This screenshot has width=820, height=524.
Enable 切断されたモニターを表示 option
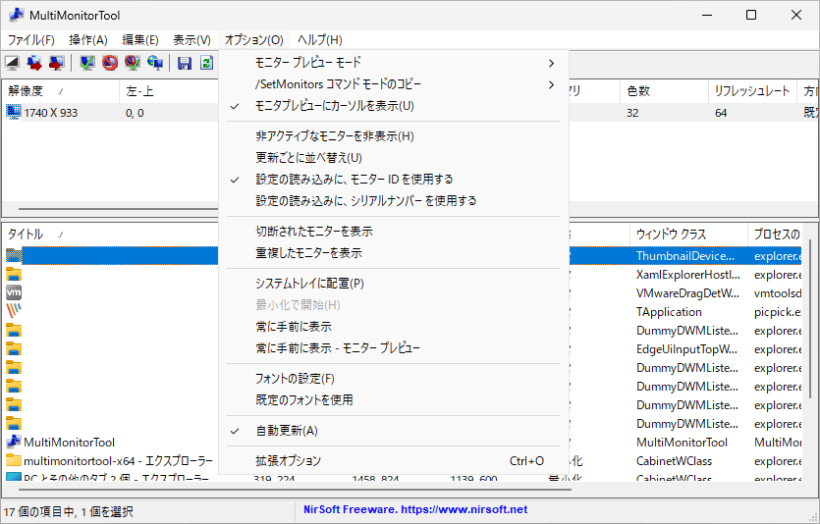[393, 231]
